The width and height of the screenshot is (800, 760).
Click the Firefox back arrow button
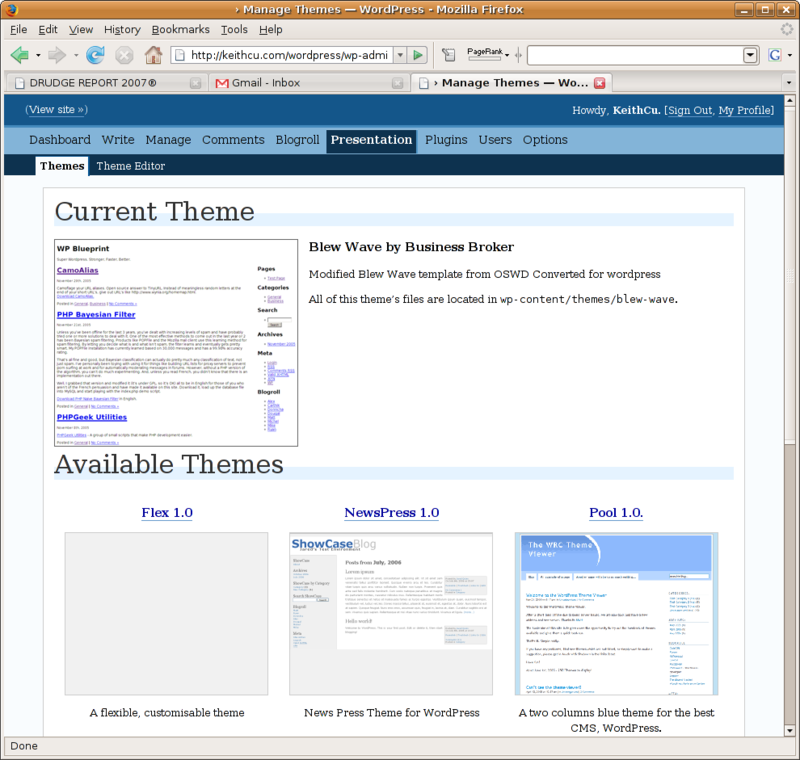[19, 55]
